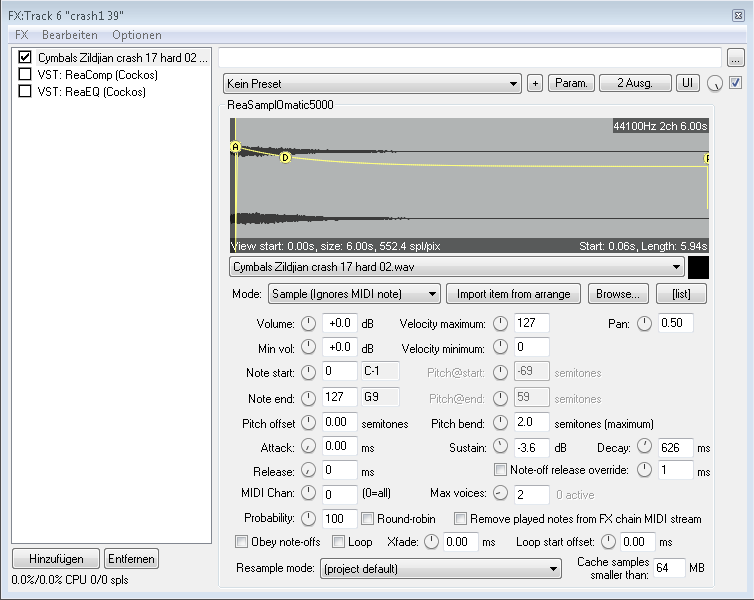Select the attack envelope point A in waveform

[x=235, y=147]
